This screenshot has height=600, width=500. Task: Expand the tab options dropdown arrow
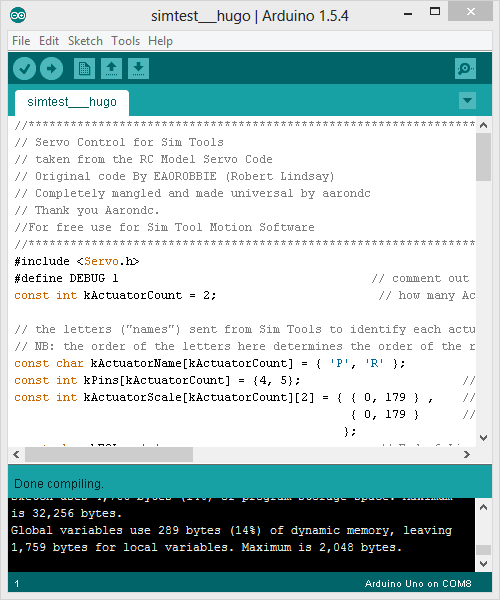467,101
